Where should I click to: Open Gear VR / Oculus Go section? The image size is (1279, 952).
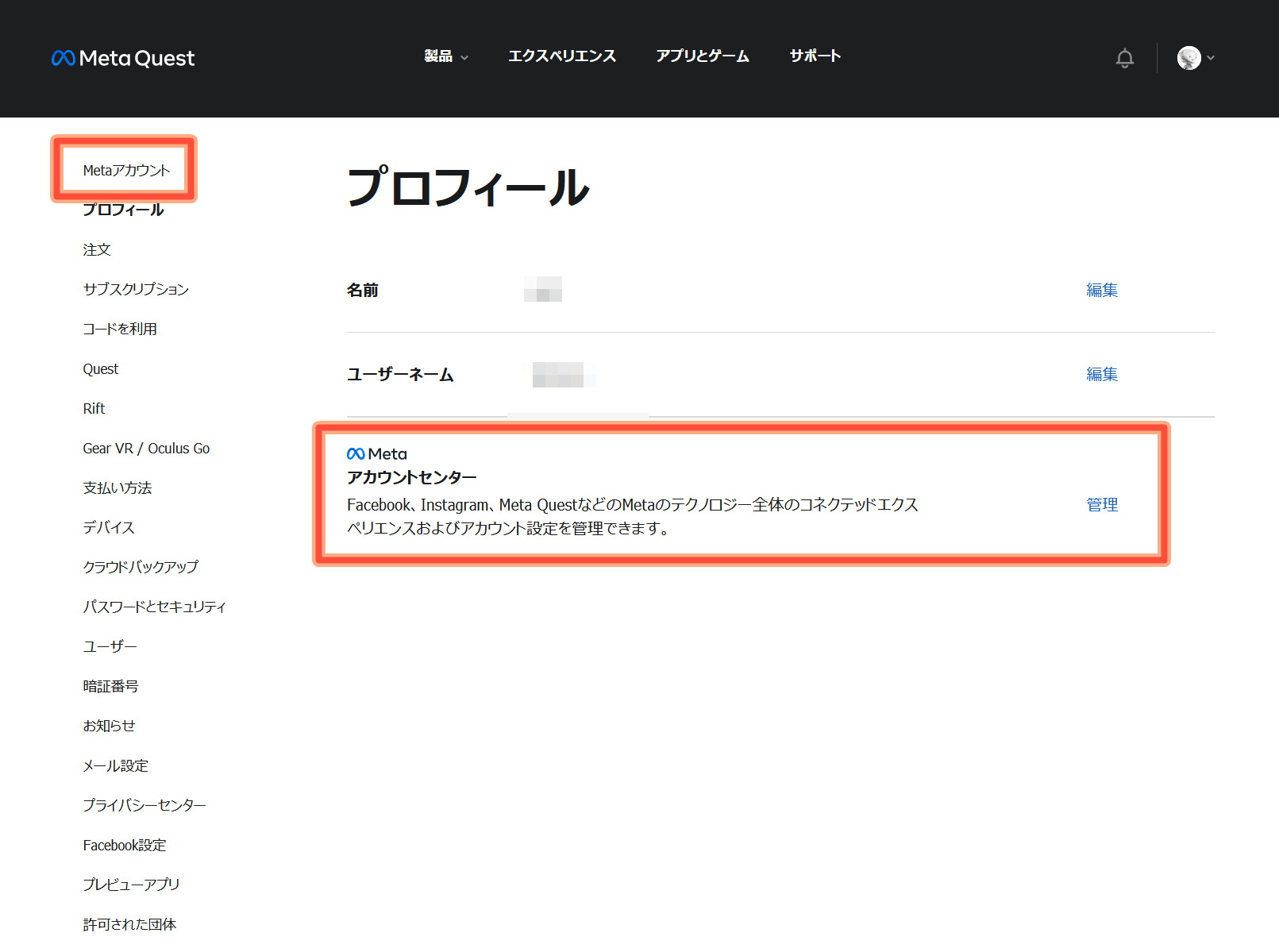(x=146, y=449)
